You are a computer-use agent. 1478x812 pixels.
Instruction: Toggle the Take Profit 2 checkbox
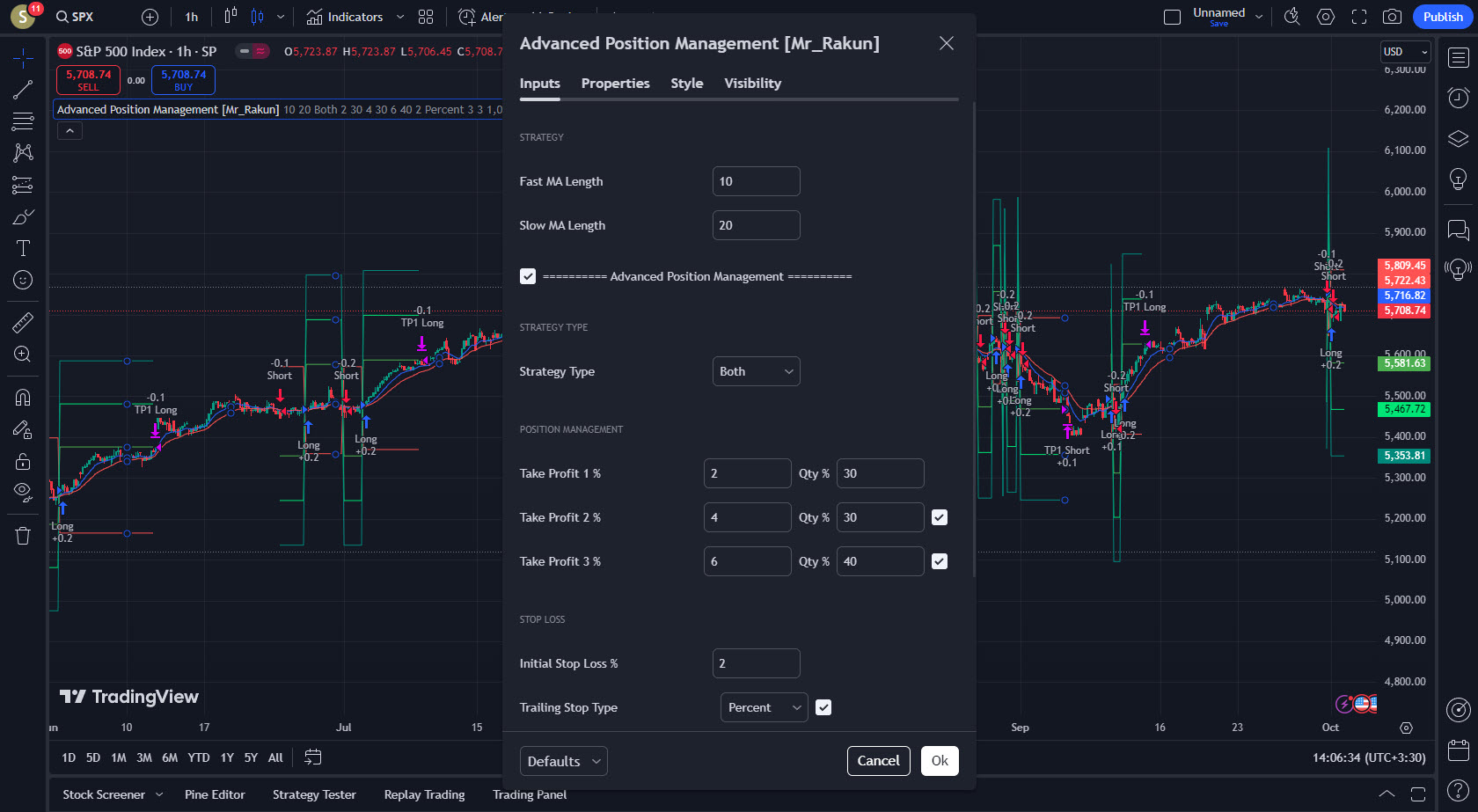(940, 517)
